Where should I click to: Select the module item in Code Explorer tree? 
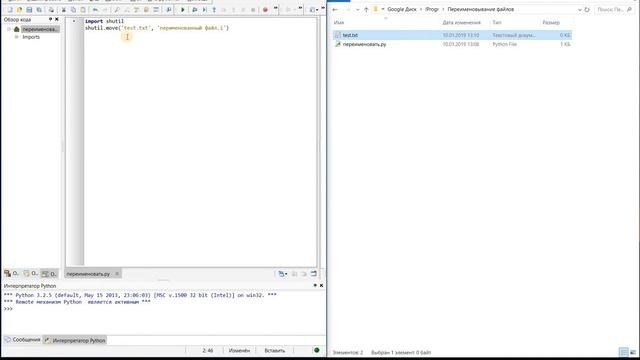coord(40,29)
